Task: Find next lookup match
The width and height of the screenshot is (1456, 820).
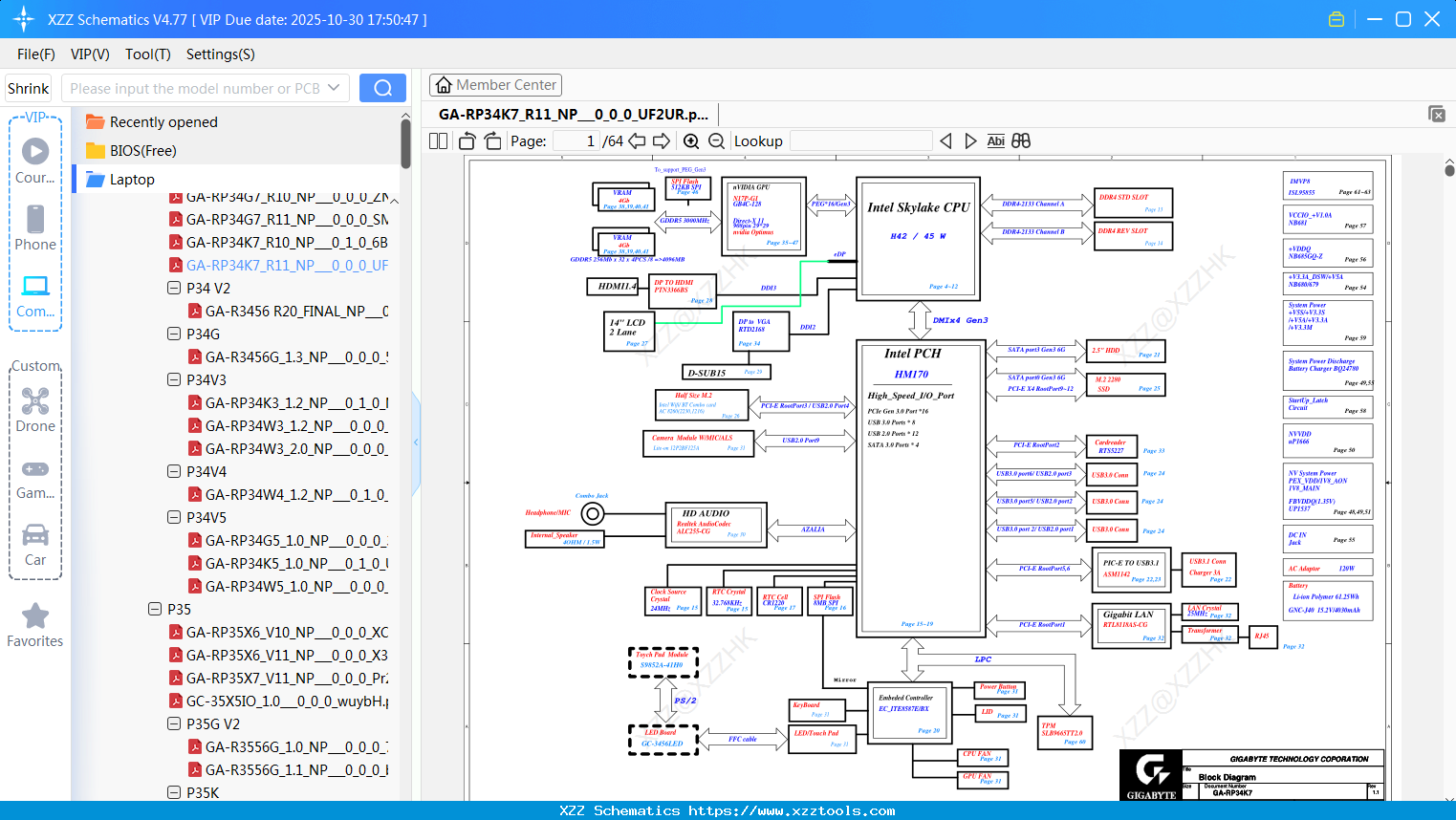Action: pyautogui.click(x=970, y=140)
